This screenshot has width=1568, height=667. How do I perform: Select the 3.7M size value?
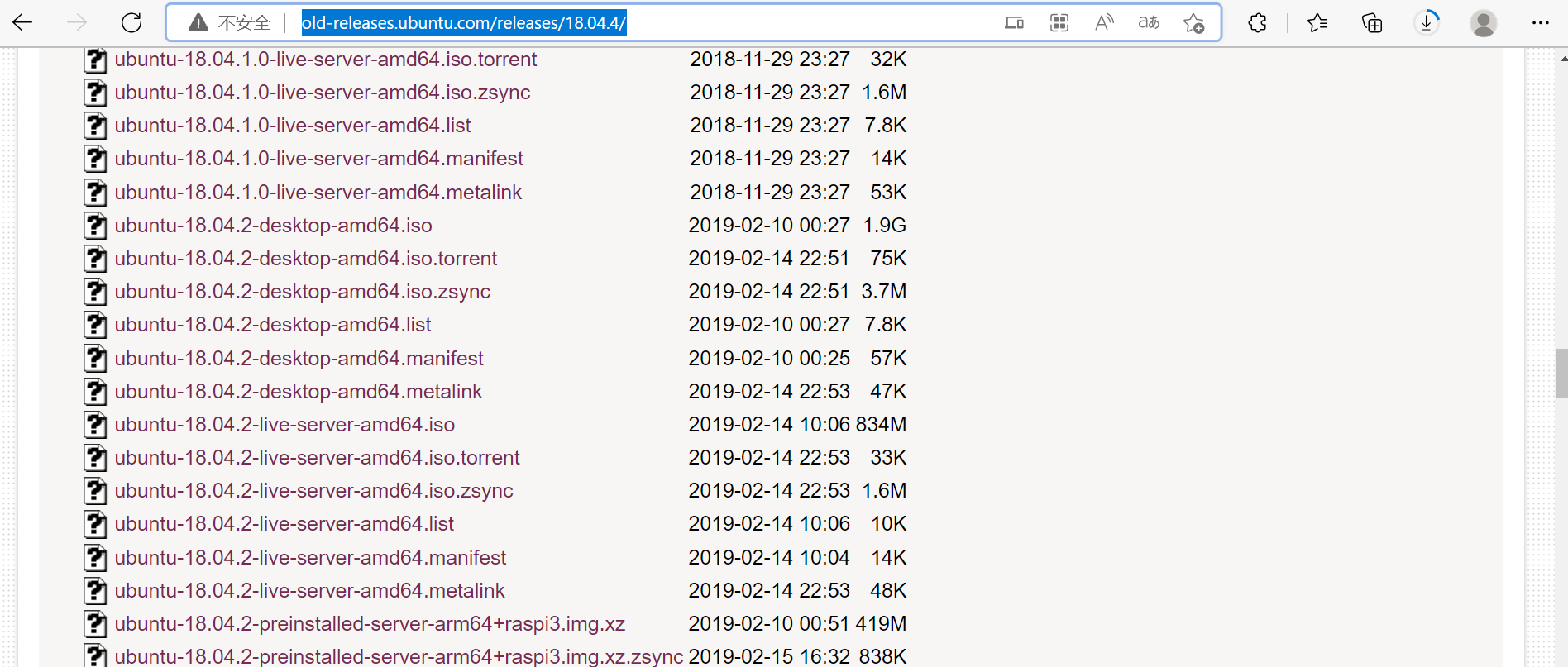pyautogui.click(x=884, y=292)
